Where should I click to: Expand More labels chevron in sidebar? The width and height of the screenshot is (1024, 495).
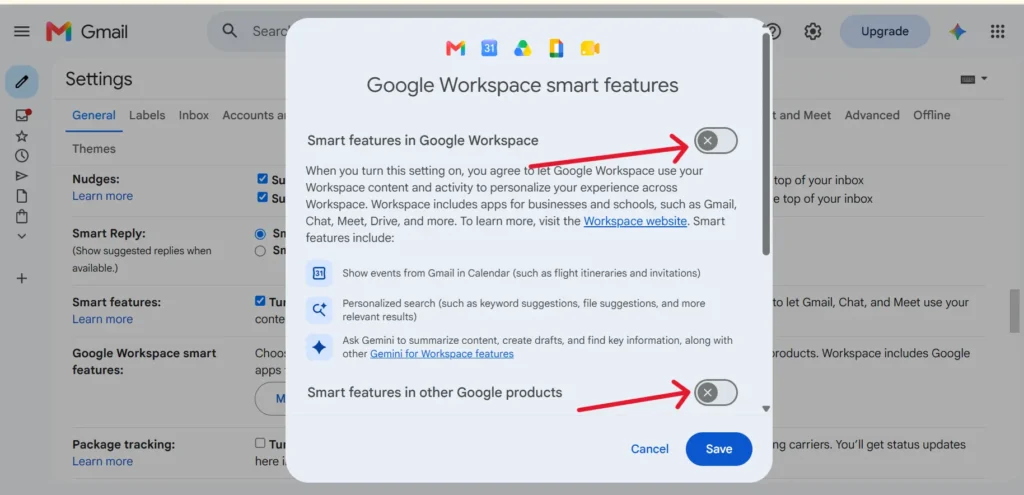click(x=22, y=236)
